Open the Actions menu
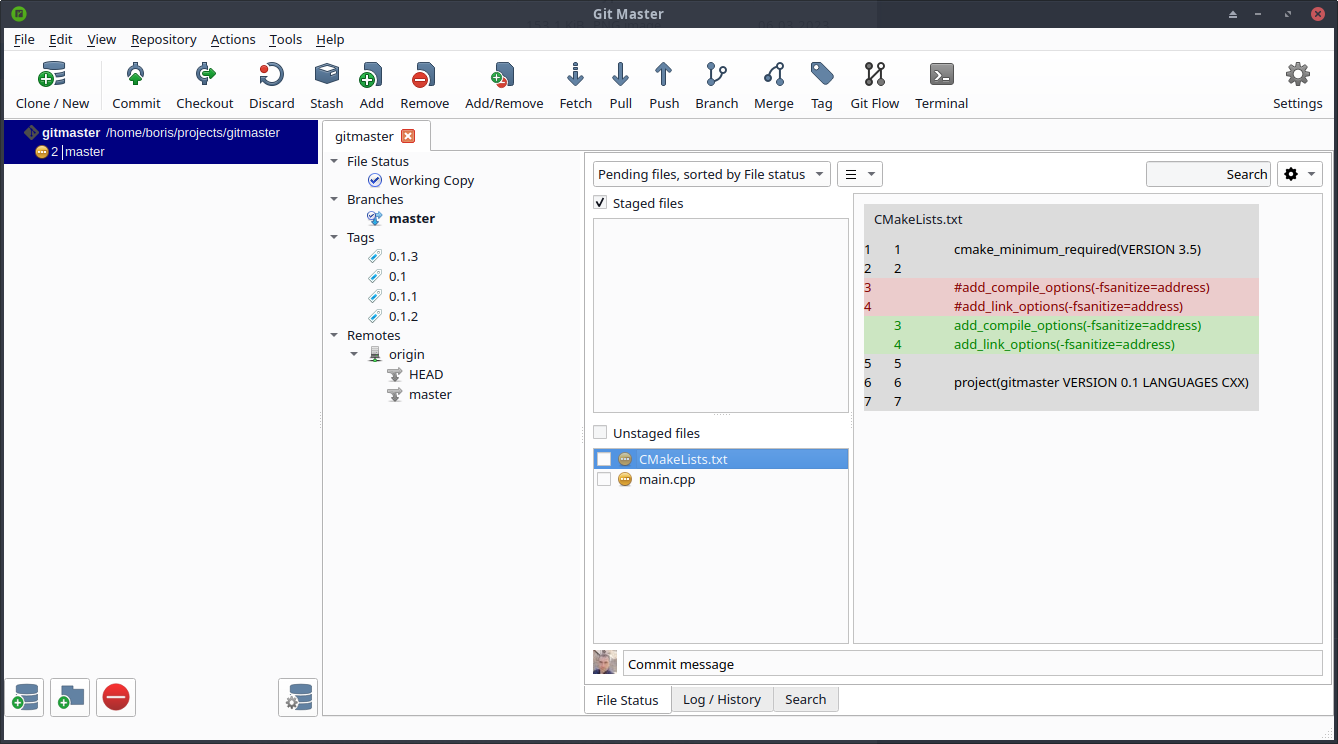 pyautogui.click(x=233, y=39)
